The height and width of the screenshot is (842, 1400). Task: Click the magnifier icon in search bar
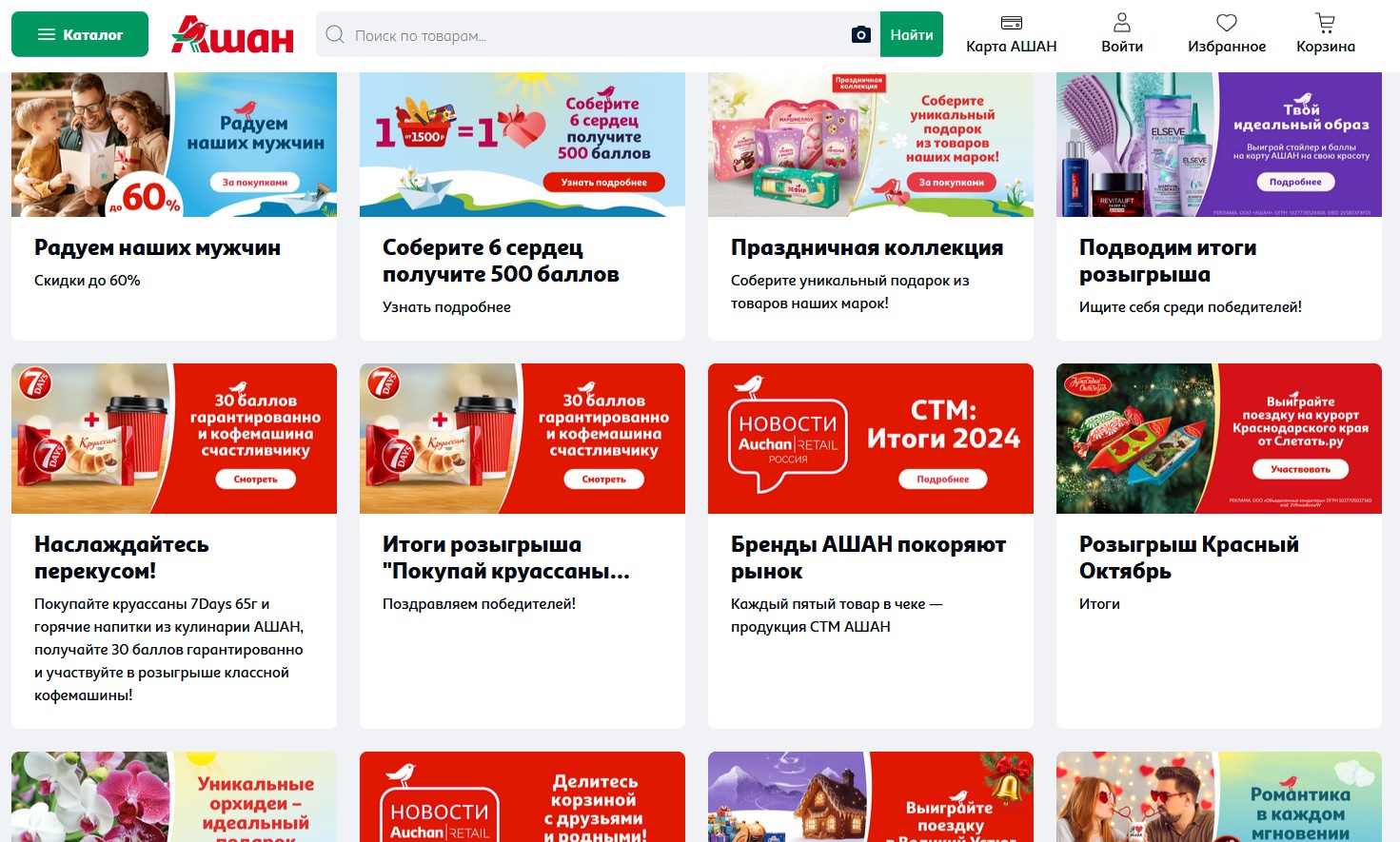(x=335, y=35)
